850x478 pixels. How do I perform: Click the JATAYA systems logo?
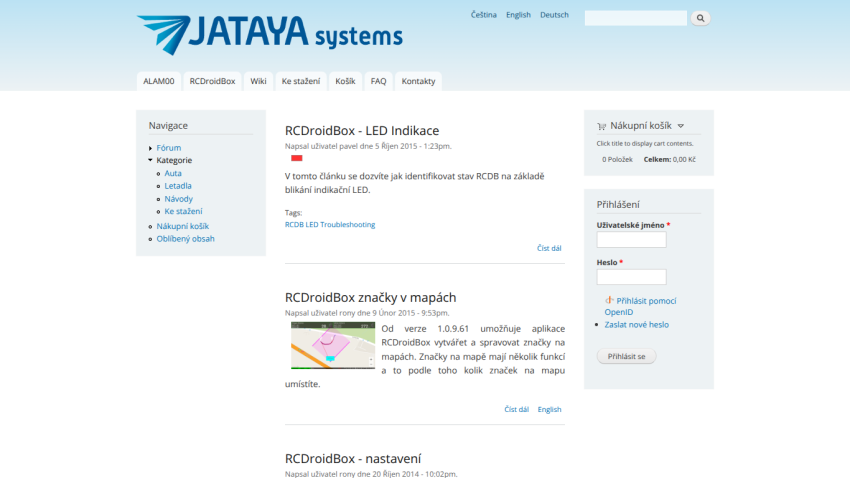(x=269, y=35)
